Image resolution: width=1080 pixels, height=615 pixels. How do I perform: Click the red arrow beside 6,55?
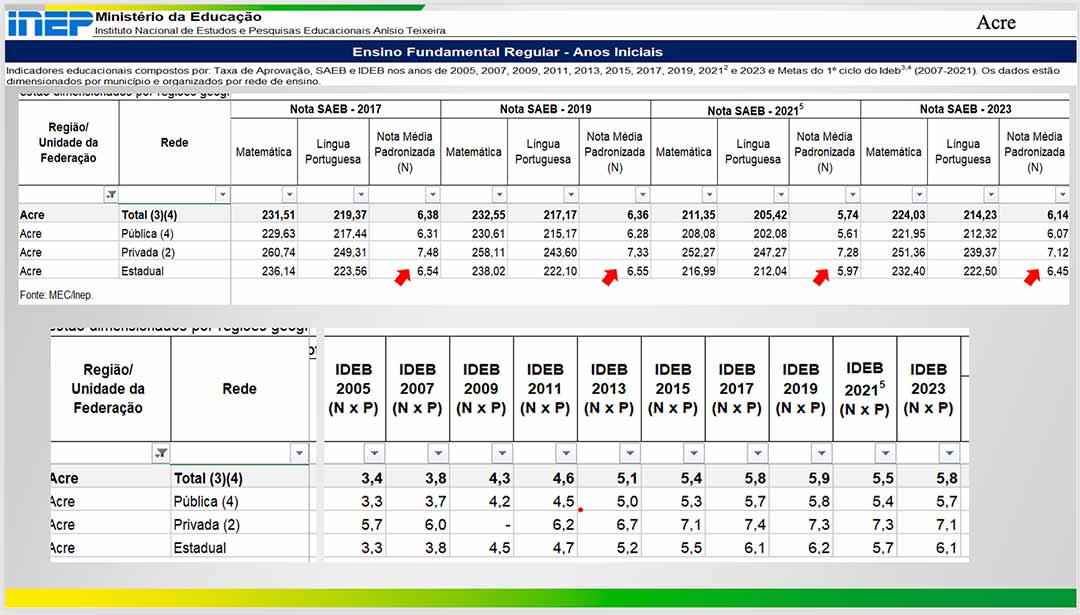(x=610, y=277)
